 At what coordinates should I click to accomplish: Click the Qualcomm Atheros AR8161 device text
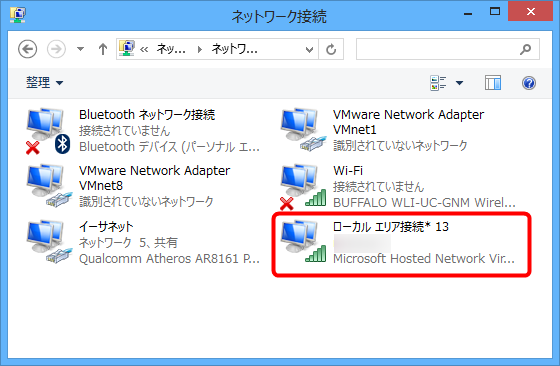(169, 259)
